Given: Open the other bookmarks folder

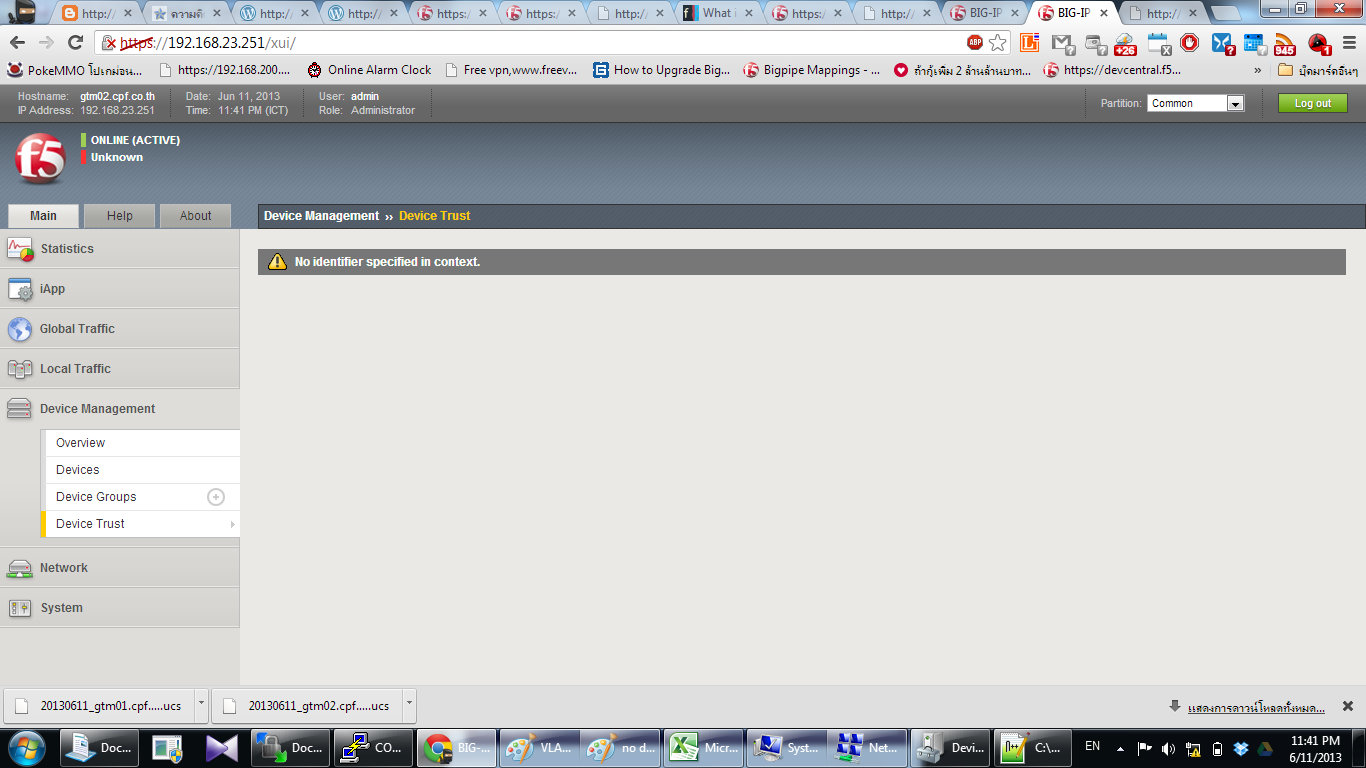Looking at the screenshot, I should point(1317,70).
